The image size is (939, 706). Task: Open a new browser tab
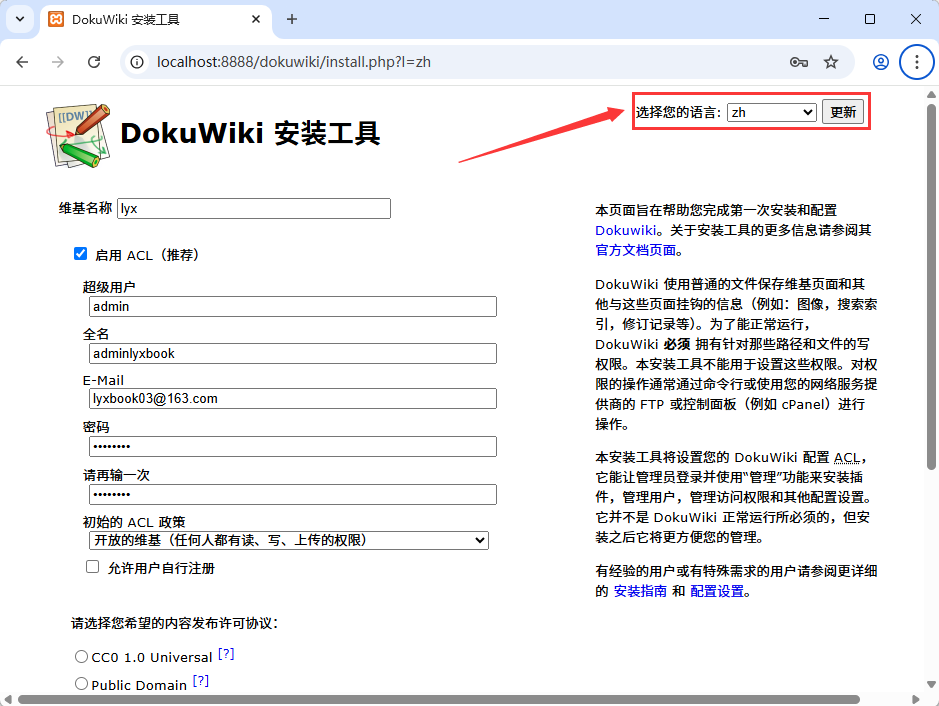pyautogui.click(x=290, y=19)
